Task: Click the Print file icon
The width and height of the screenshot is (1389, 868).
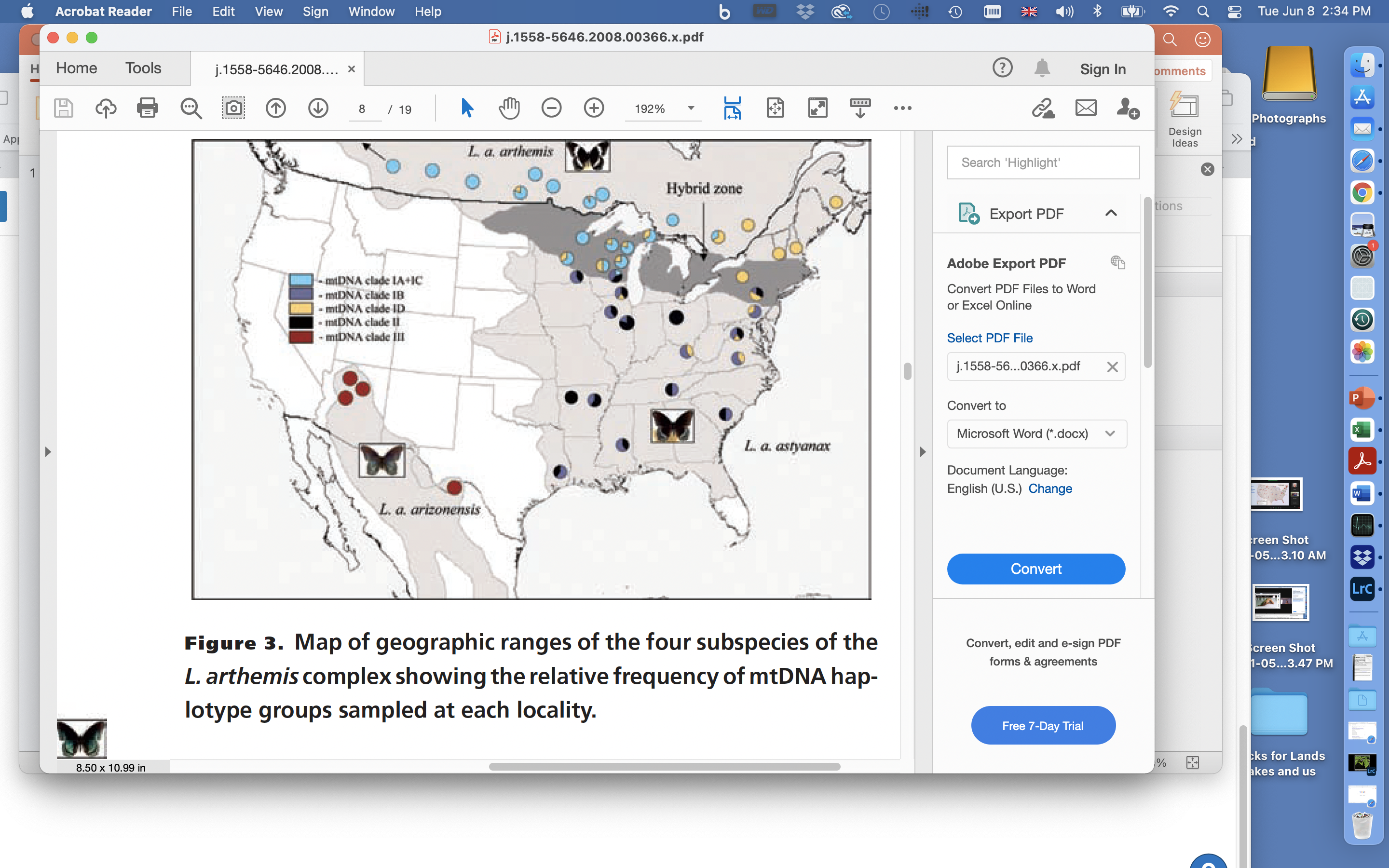Action: tap(148, 108)
